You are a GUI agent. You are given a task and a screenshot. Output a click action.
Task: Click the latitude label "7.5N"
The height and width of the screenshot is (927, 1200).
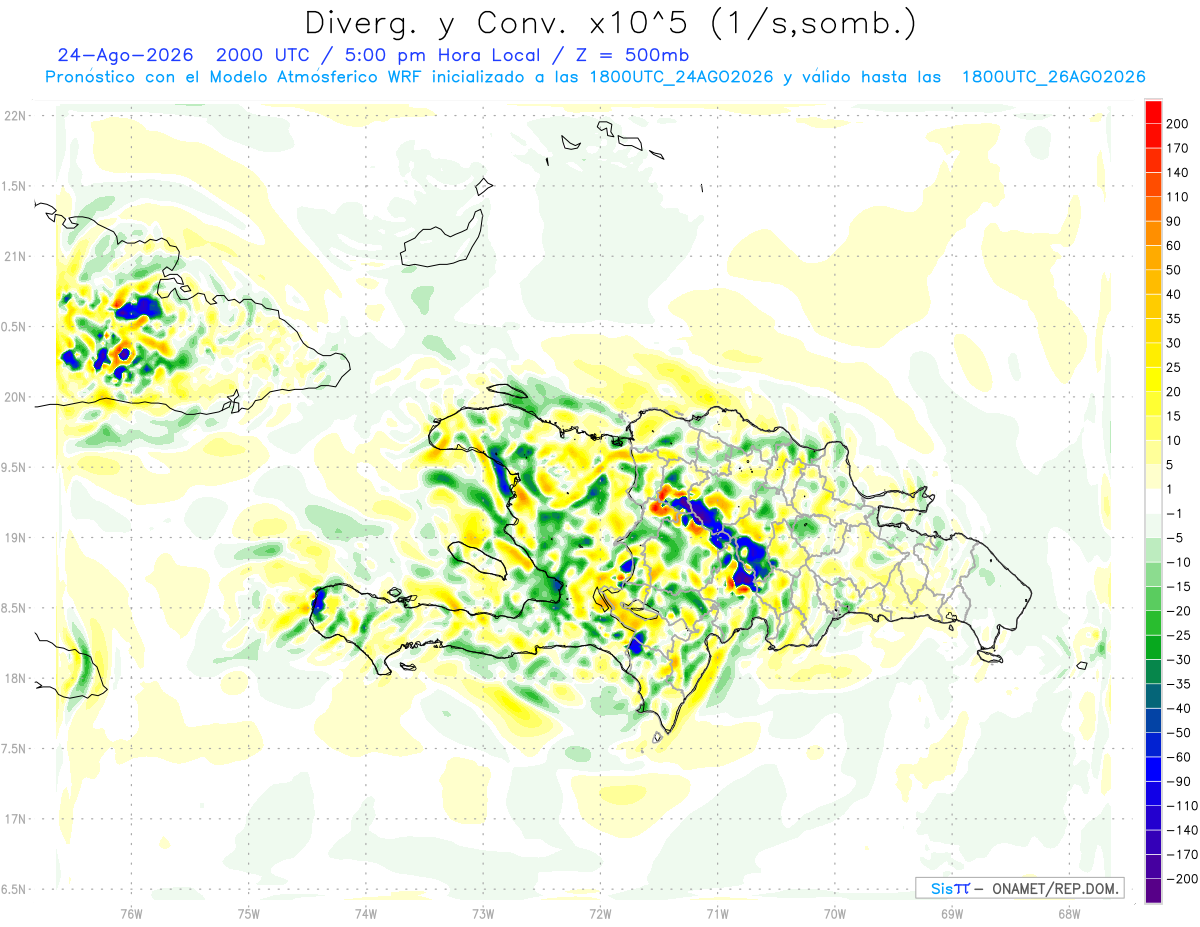15,749
